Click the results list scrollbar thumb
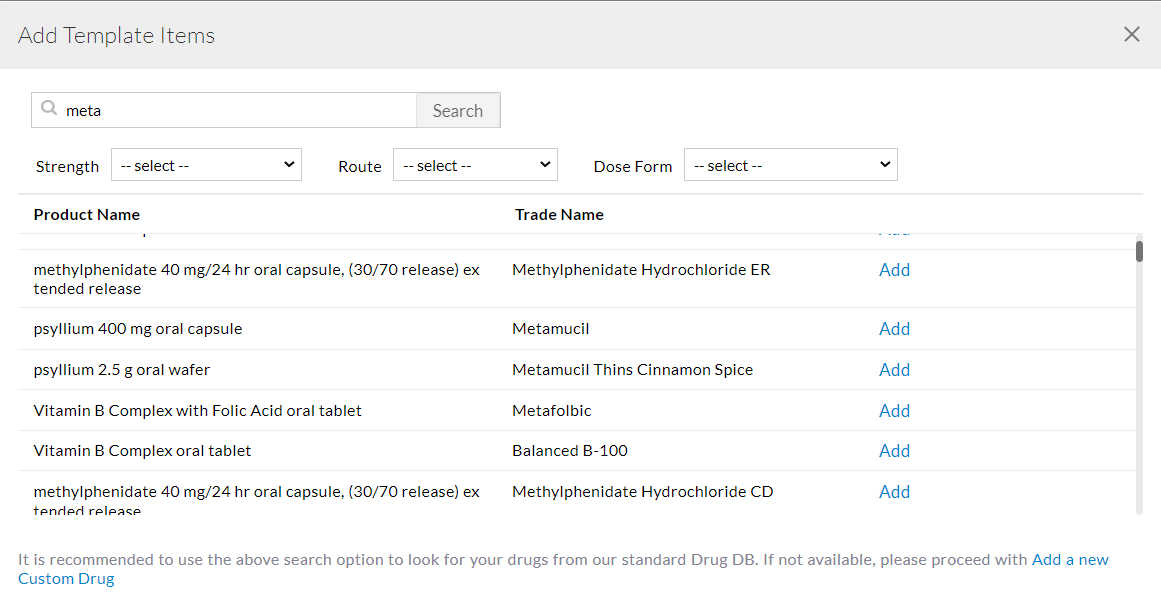This screenshot has width=1161, height=608. [x=1139, y=251]
